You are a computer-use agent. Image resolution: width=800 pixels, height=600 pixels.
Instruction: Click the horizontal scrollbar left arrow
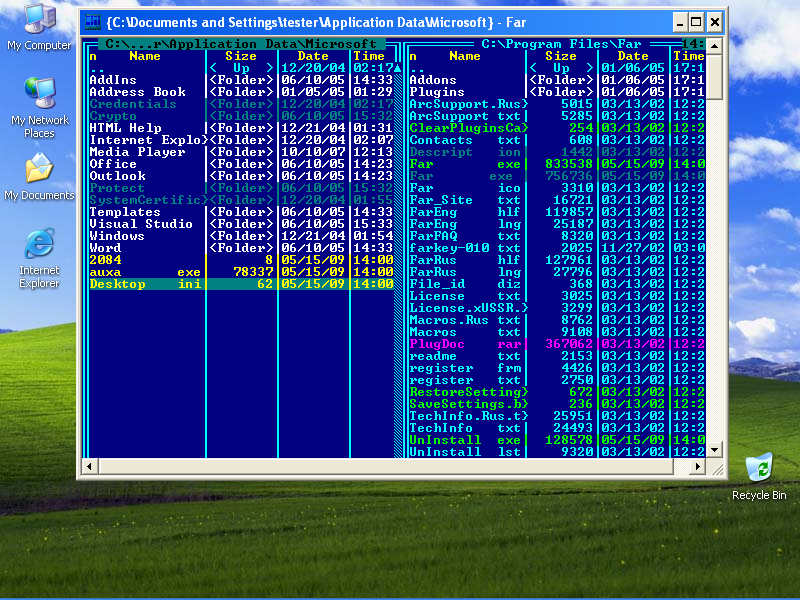(90, 466)
